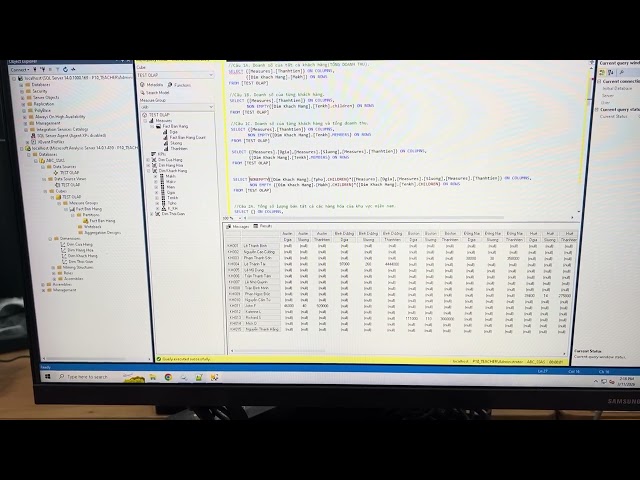Switch to the Messages tab in results pane

click(x=238, y=226)
